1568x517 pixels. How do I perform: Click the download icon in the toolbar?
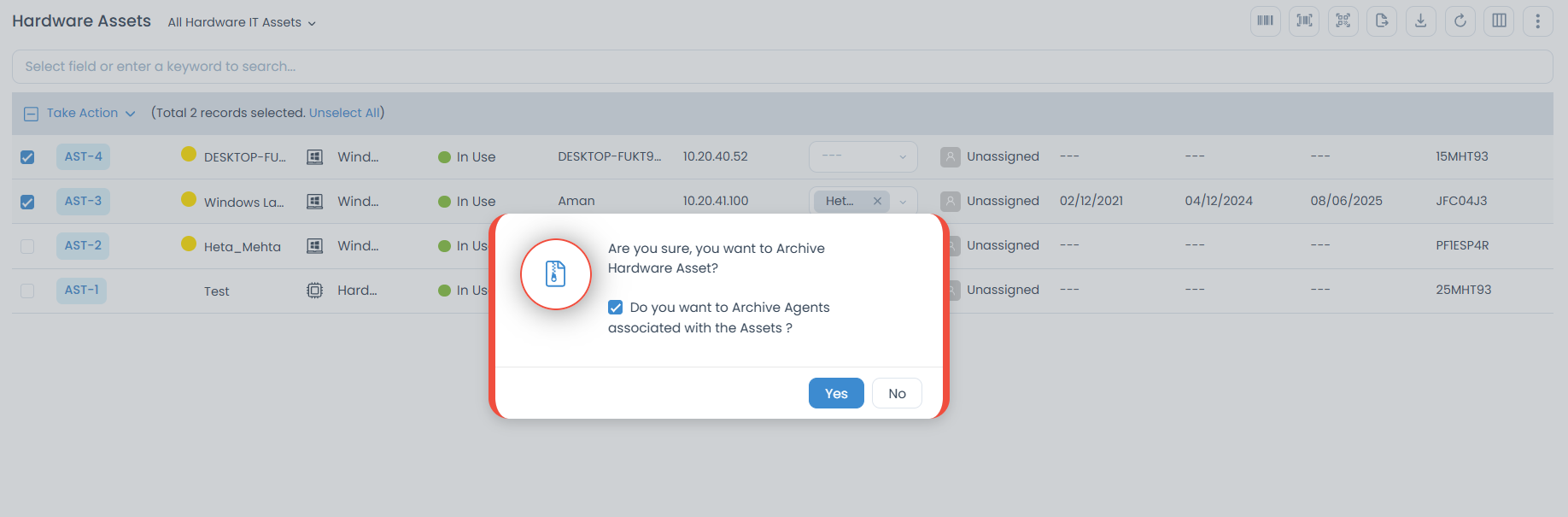1421,21
